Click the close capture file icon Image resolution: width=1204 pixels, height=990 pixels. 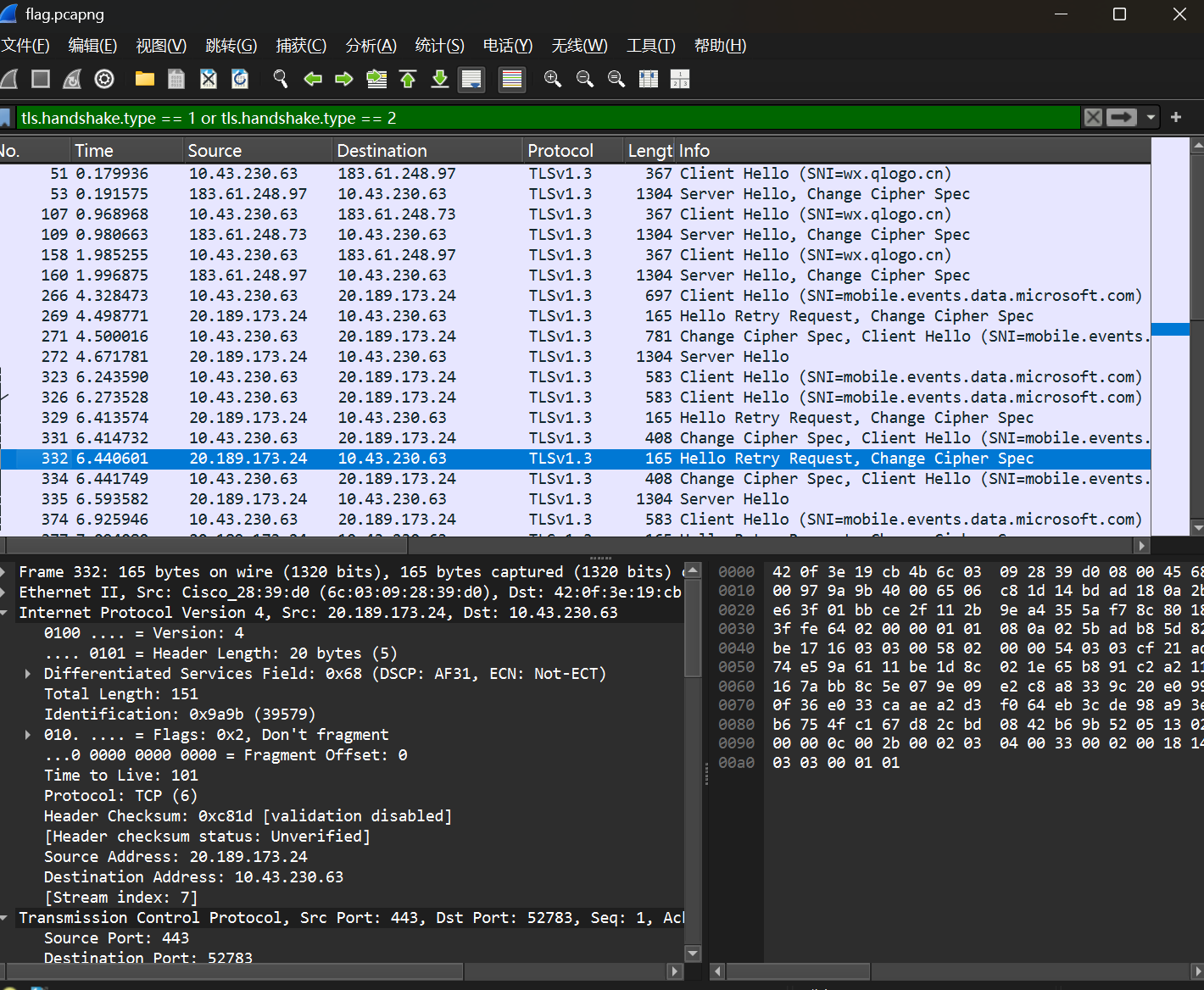point(209,79)
